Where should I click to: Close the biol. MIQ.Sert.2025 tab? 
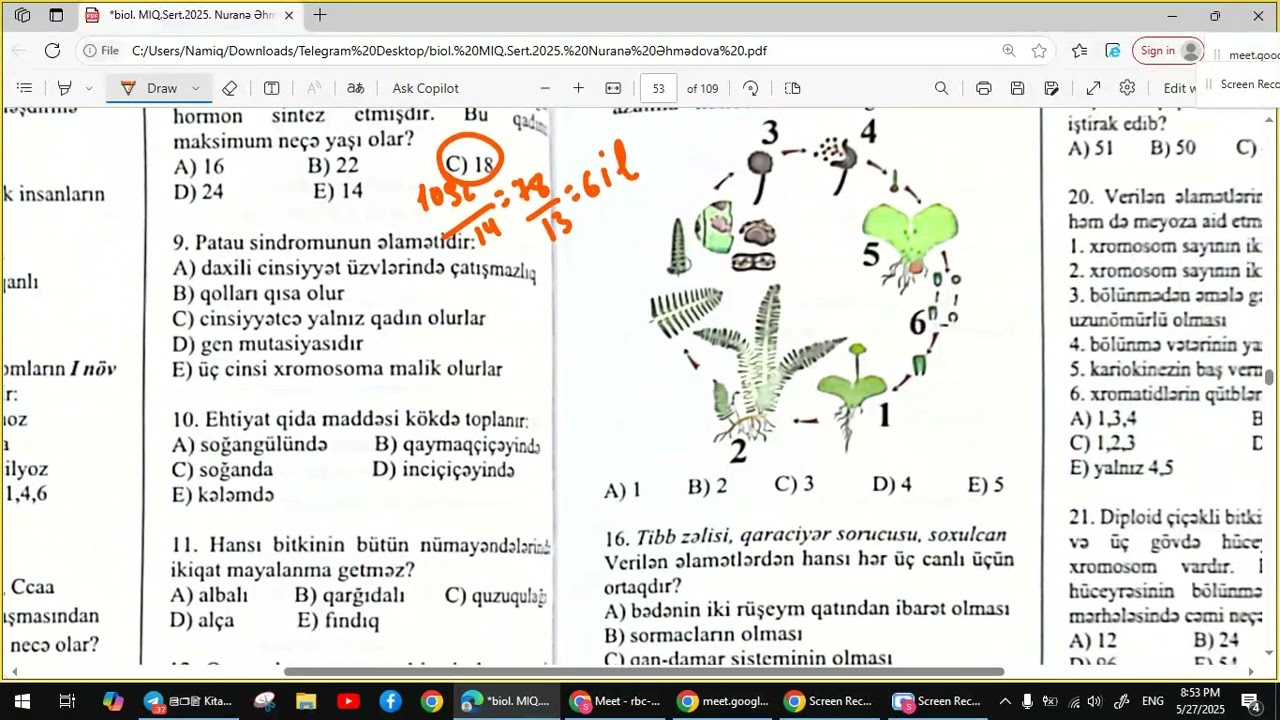pos(289,16)
